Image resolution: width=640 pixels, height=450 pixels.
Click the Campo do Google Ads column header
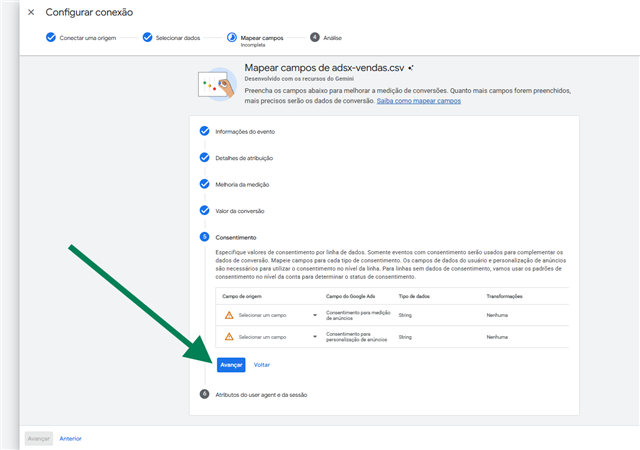tap(350, 296)
